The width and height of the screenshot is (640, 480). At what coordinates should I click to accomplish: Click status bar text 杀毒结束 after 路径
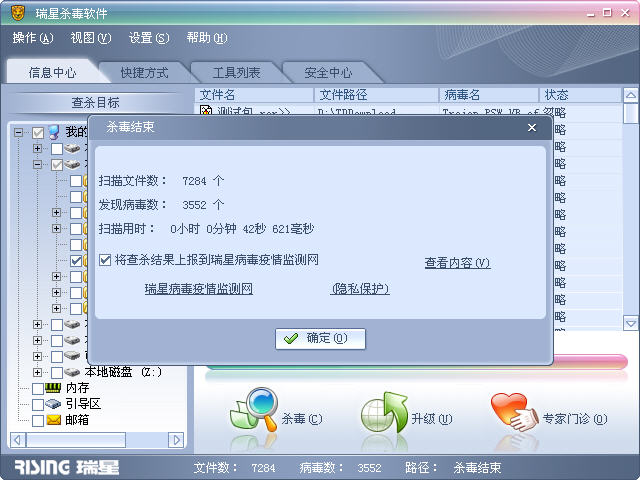(x=477, y=468)
